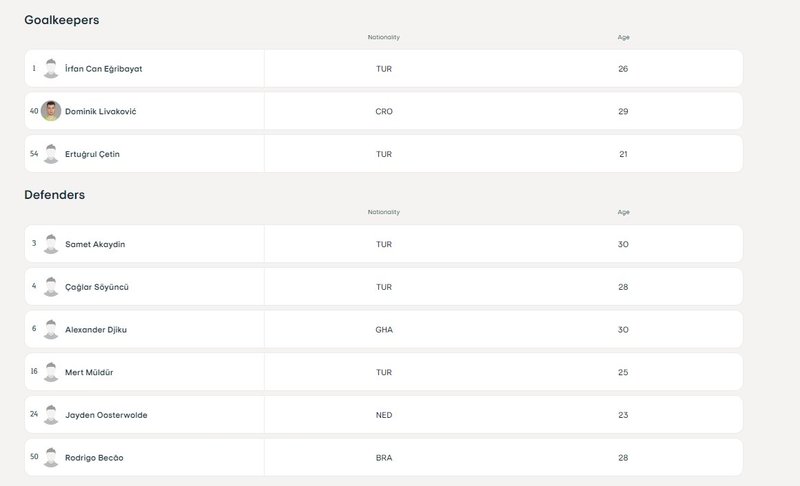Open Samet Akaydin player profile
Viewport: 800px width, 486px height.
95,244
